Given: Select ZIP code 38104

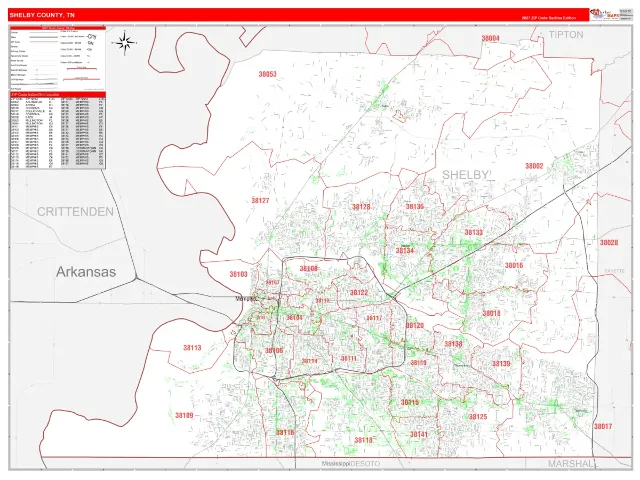Looking at the screenshot, I should coord(294,318).
